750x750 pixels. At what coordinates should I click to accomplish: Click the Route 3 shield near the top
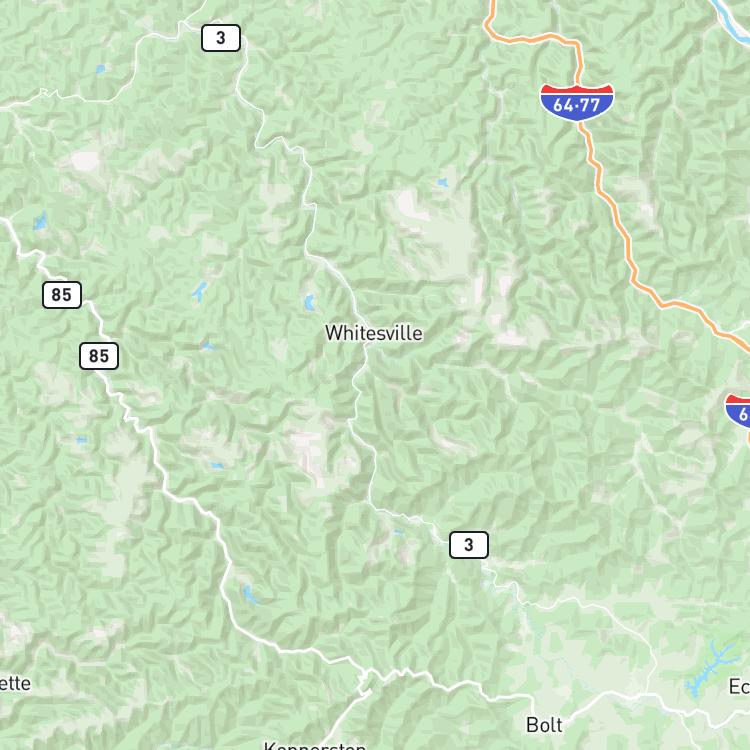pos(221,38)
